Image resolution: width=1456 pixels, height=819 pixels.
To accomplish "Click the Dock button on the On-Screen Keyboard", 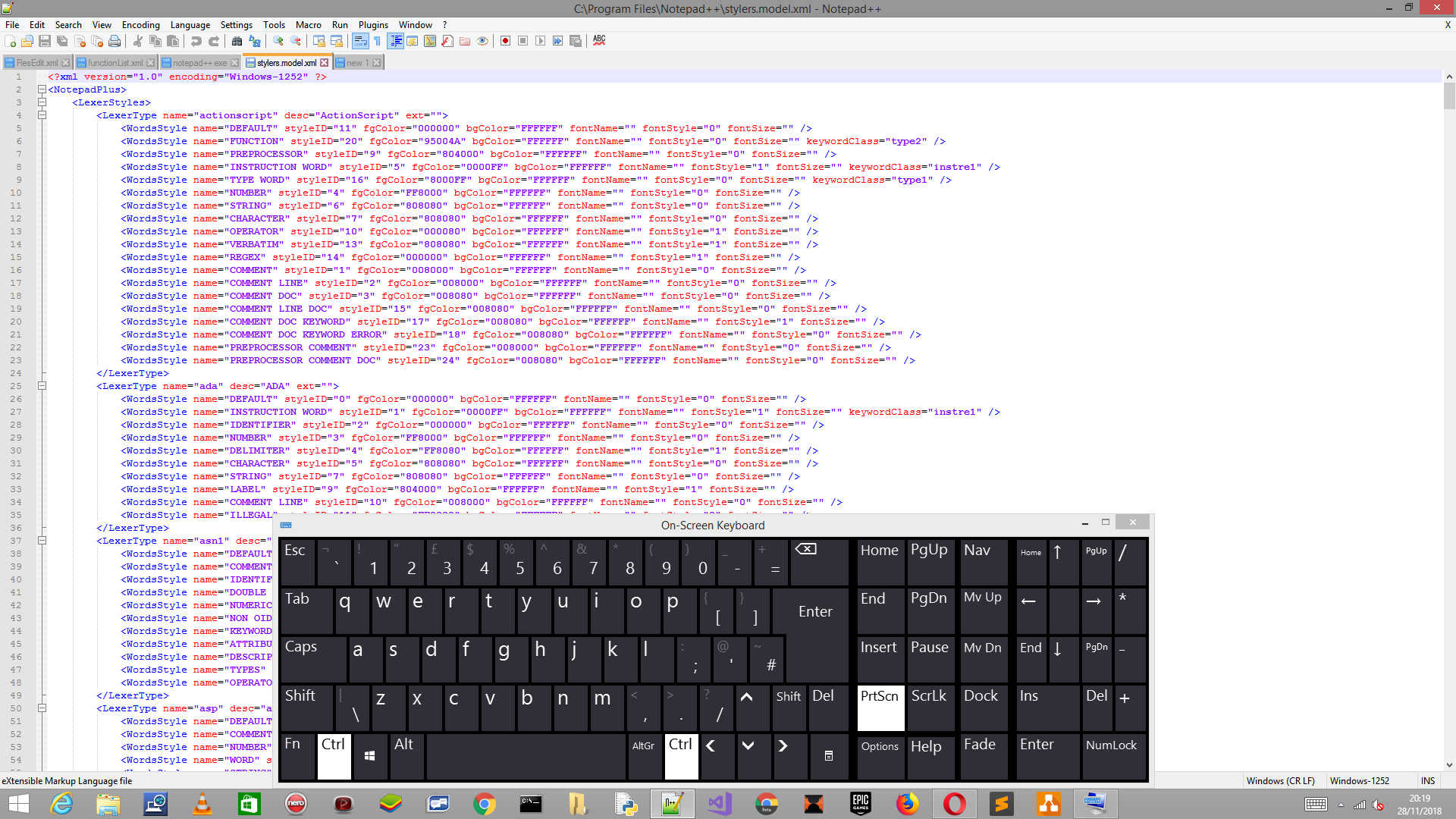I will (984, 708).
